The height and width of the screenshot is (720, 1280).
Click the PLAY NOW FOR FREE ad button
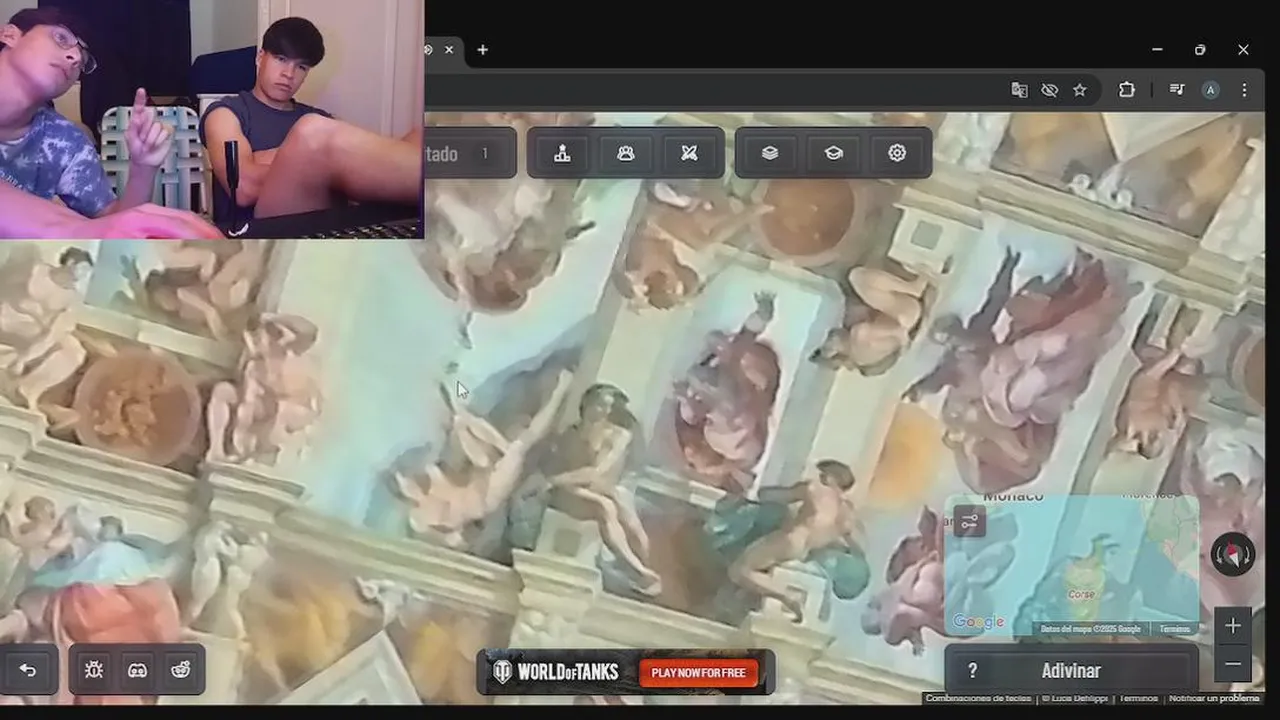click(x=699, y=673)
